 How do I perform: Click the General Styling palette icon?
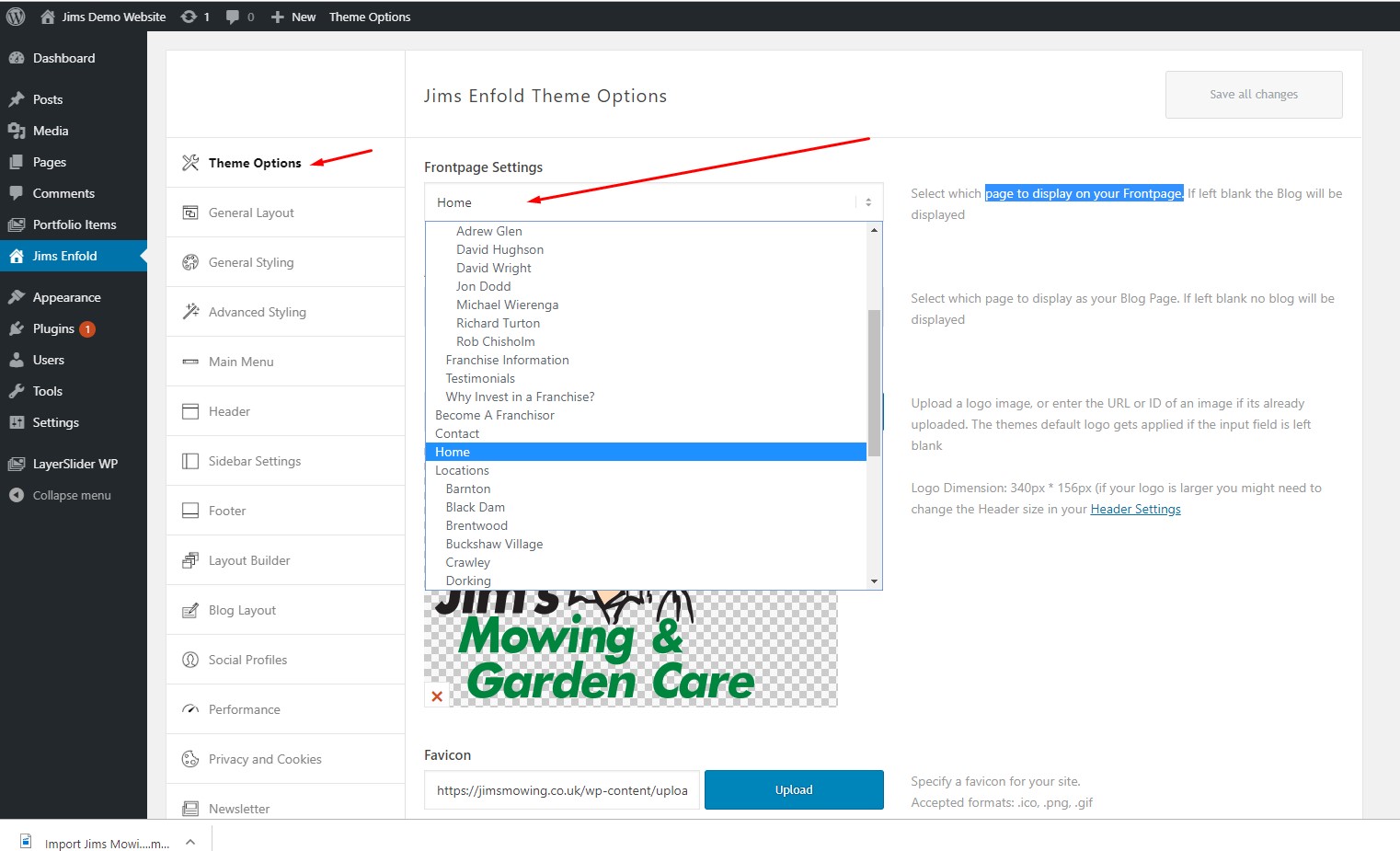coord(190,262)
